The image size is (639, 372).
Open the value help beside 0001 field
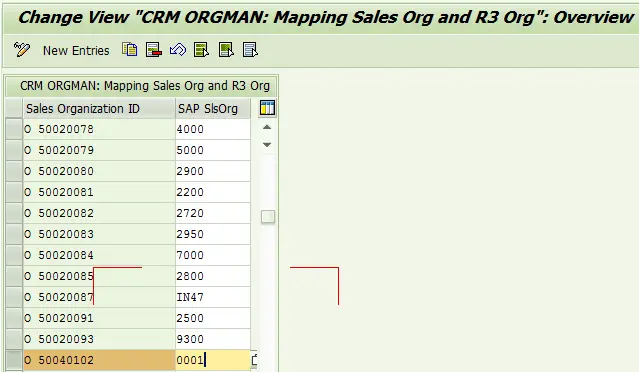[x=254, y=360]
